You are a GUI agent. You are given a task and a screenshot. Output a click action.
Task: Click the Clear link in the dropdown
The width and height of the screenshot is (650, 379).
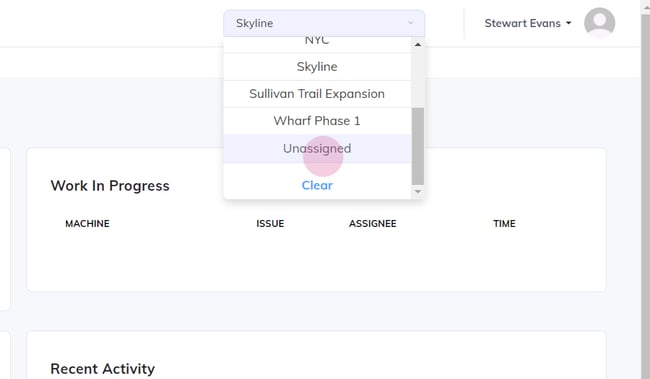point(317,185)
